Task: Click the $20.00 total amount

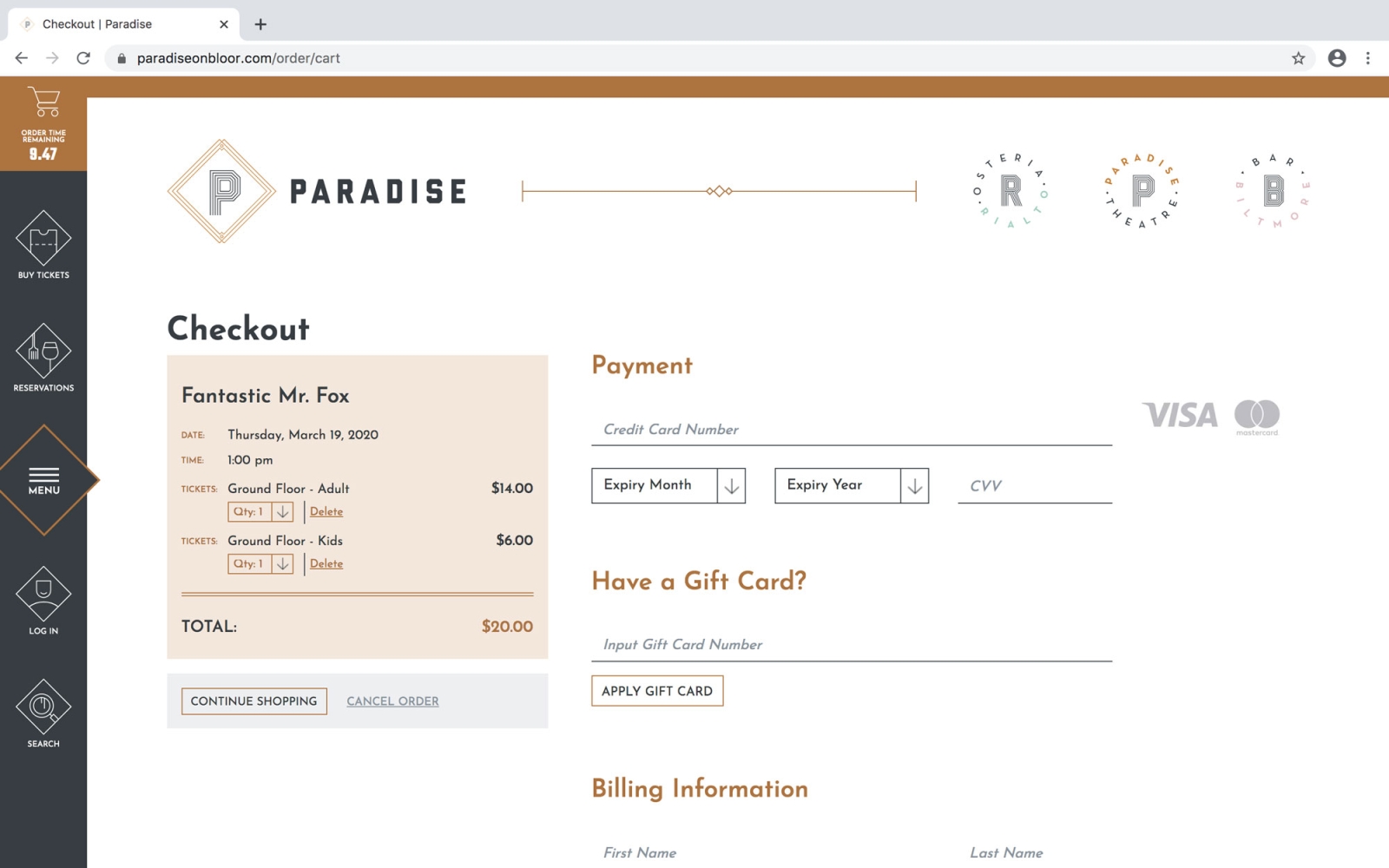Action: [x=507, y=627]
